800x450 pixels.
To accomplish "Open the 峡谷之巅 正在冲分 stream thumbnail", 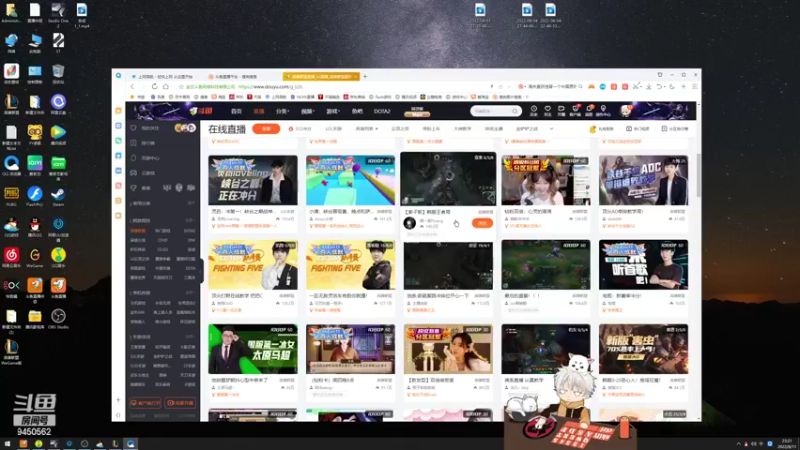I will coord(253,180).
